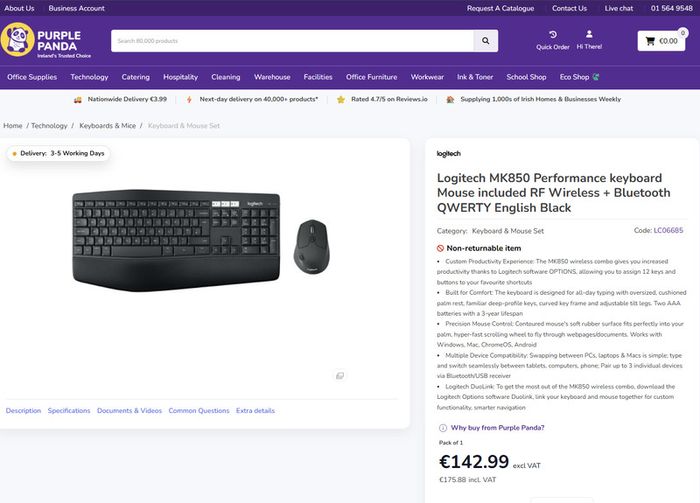
Task: Expand the Office Supplies category menu
Action: coord(32,77)
